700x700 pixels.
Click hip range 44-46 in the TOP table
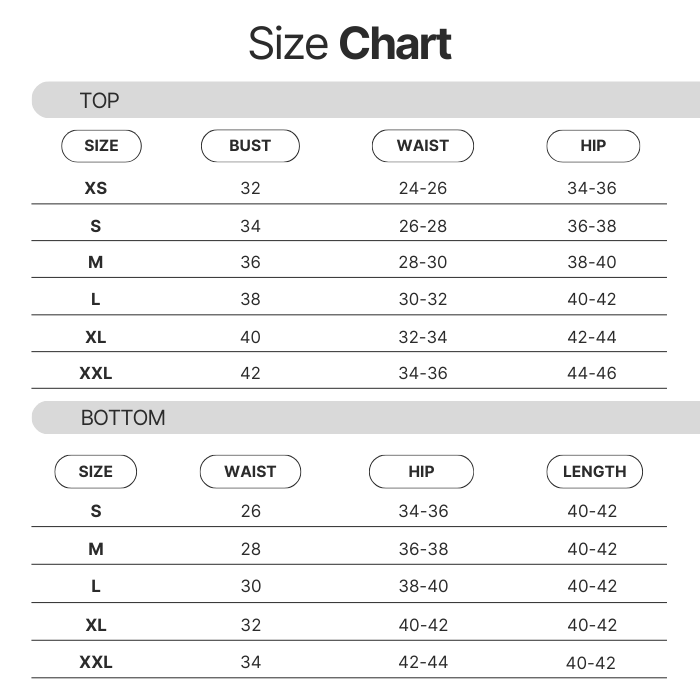592,373
